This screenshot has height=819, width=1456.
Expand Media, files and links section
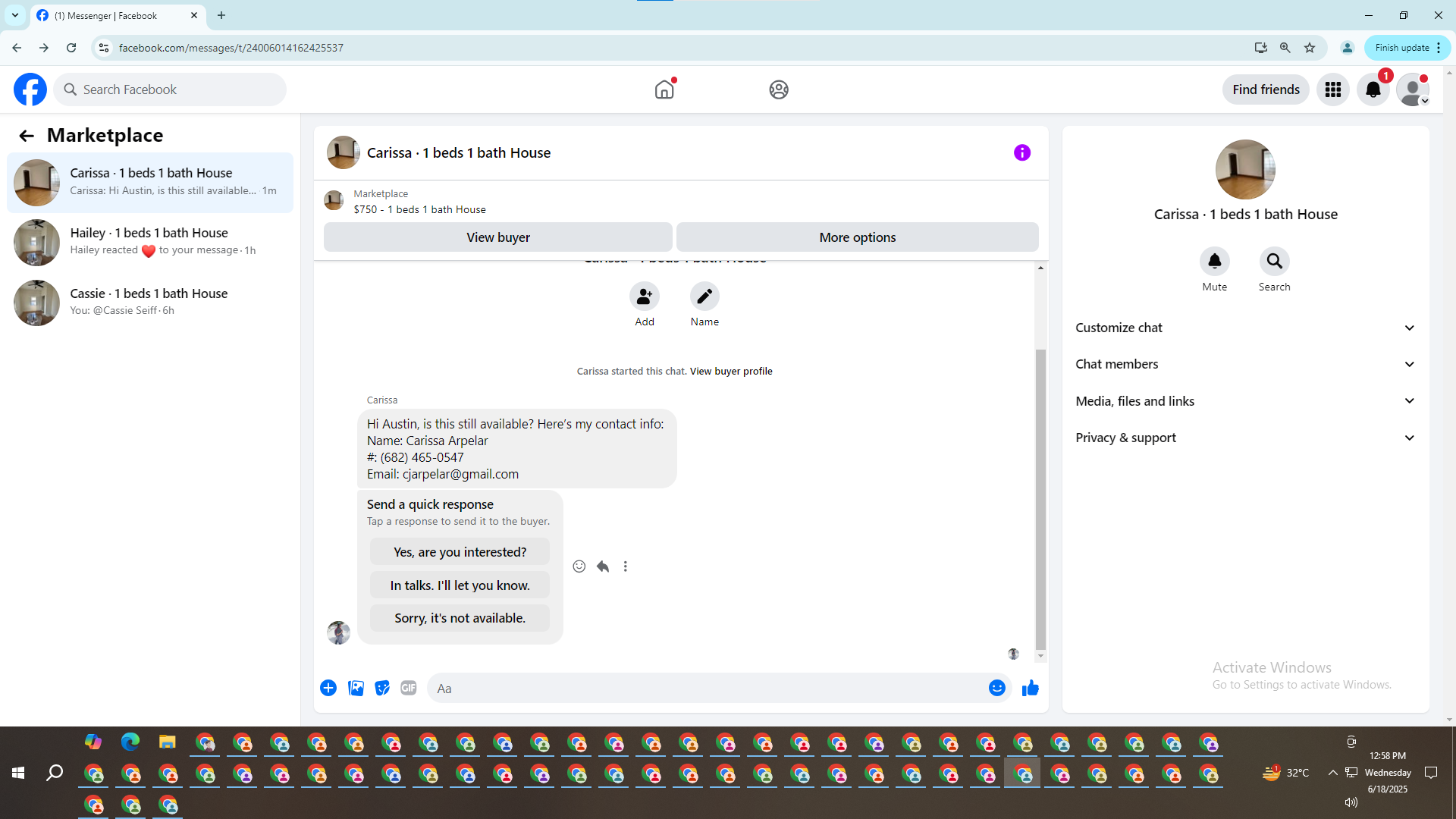[1245, 401]
